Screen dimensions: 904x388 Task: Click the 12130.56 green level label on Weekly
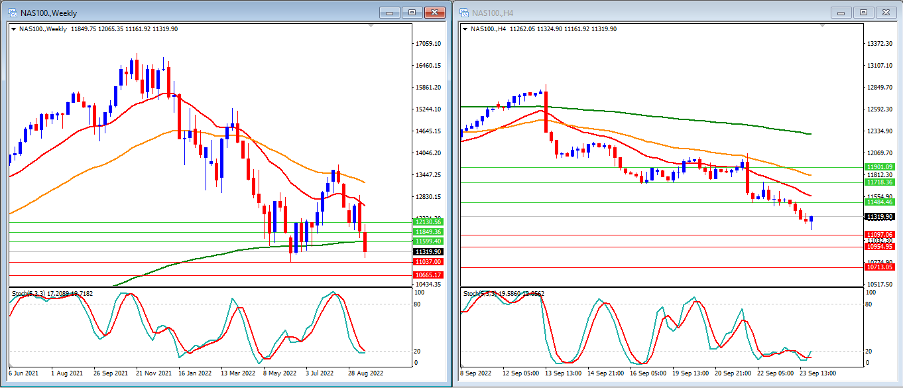coord(428,222)
